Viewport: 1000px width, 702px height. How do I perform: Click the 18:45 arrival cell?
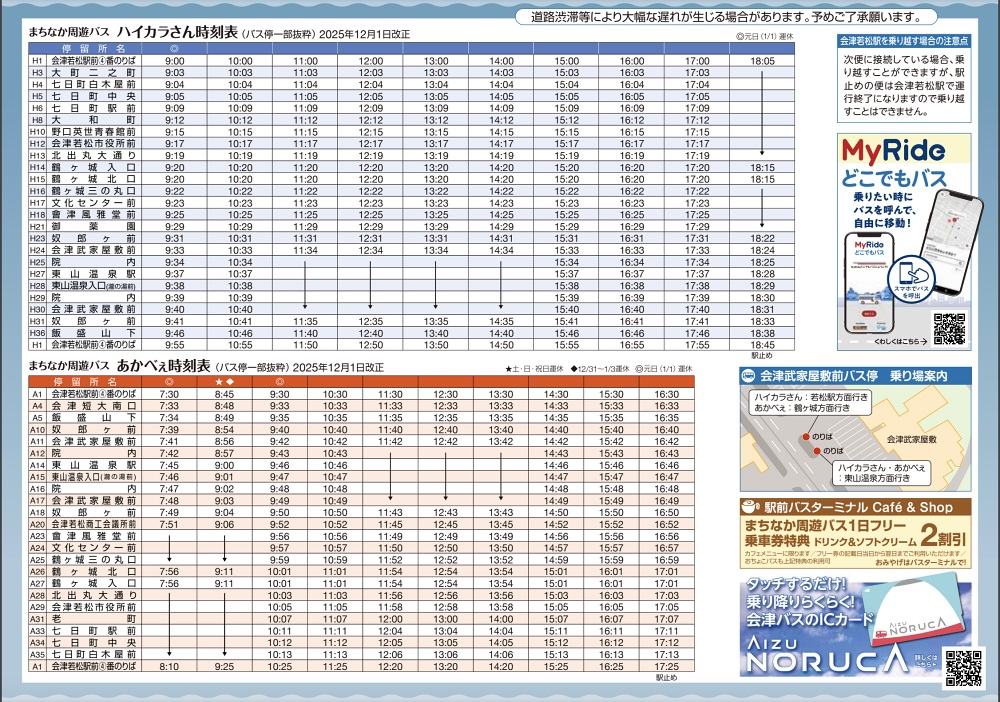tap(762, 345)
